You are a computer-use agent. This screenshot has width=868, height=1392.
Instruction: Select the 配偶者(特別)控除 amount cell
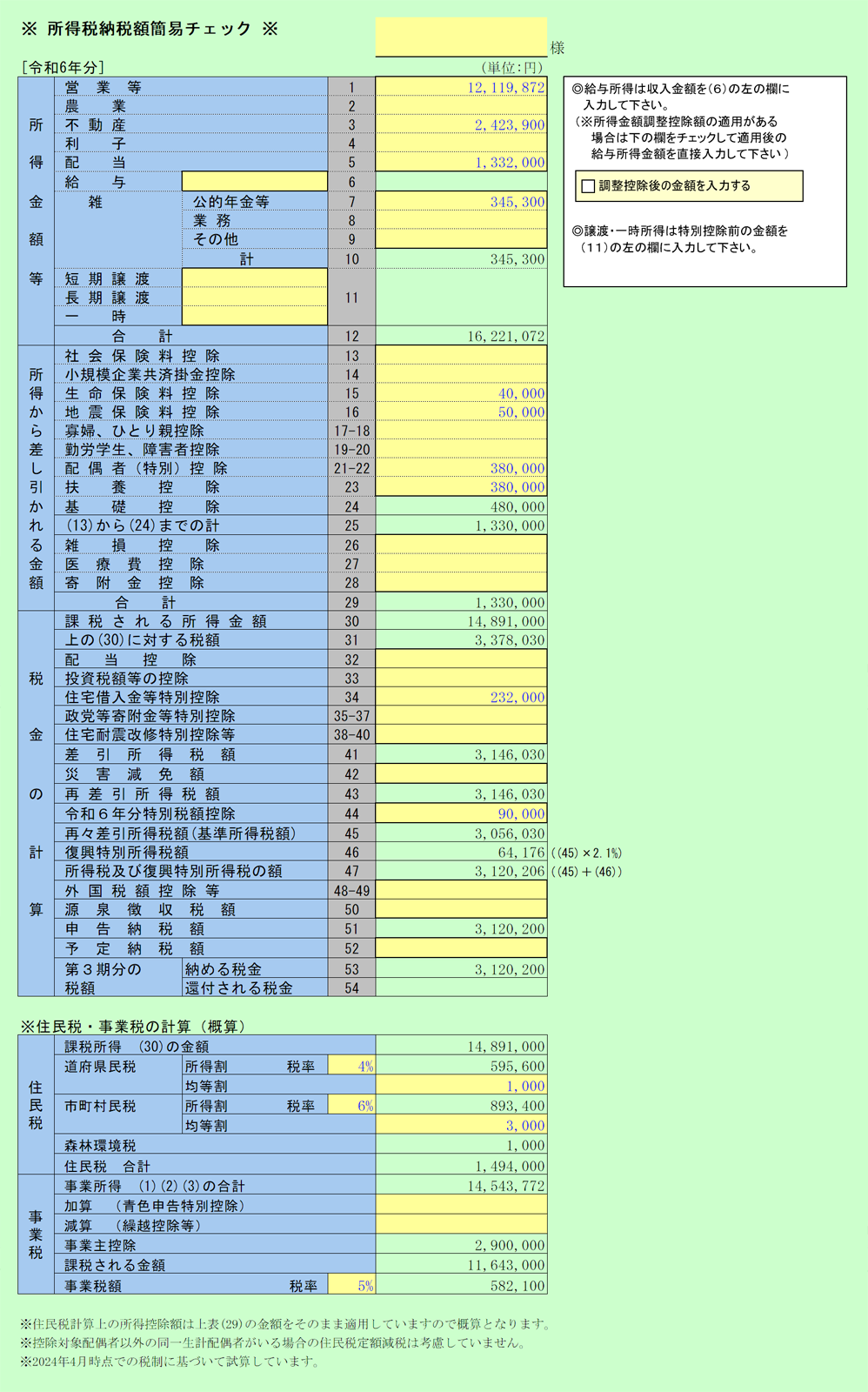pyautogui.click(x=461, y=468)
